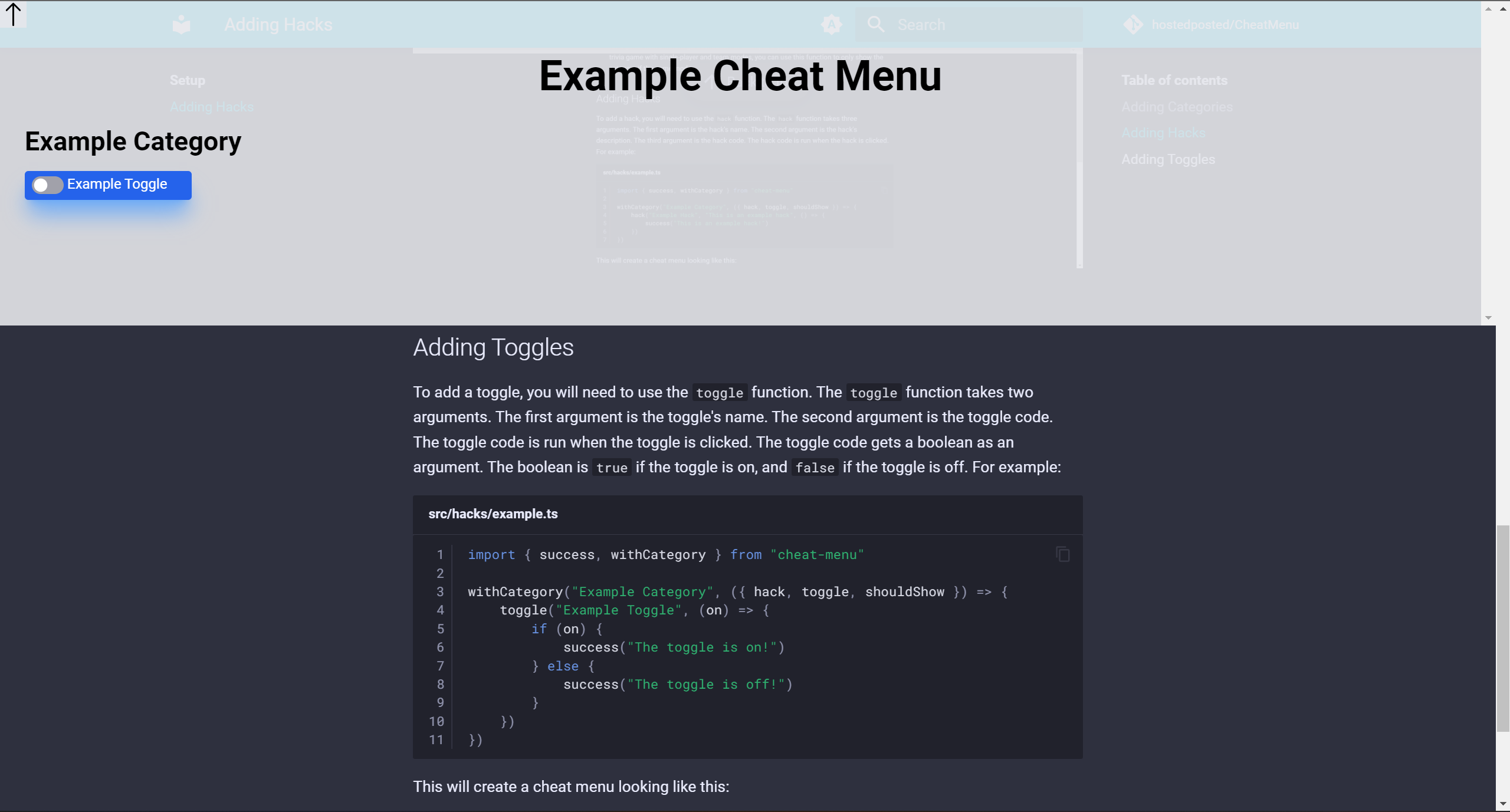Image resolution: width=1510 pixels, height=812 pixels.
Task: Switch color theme with the brightness icon
Action: coord(832,25)
